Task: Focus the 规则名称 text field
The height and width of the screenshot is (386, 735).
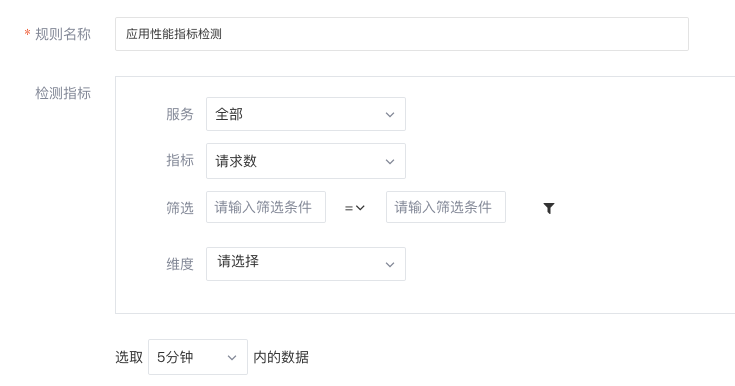Action: point(402,34)
